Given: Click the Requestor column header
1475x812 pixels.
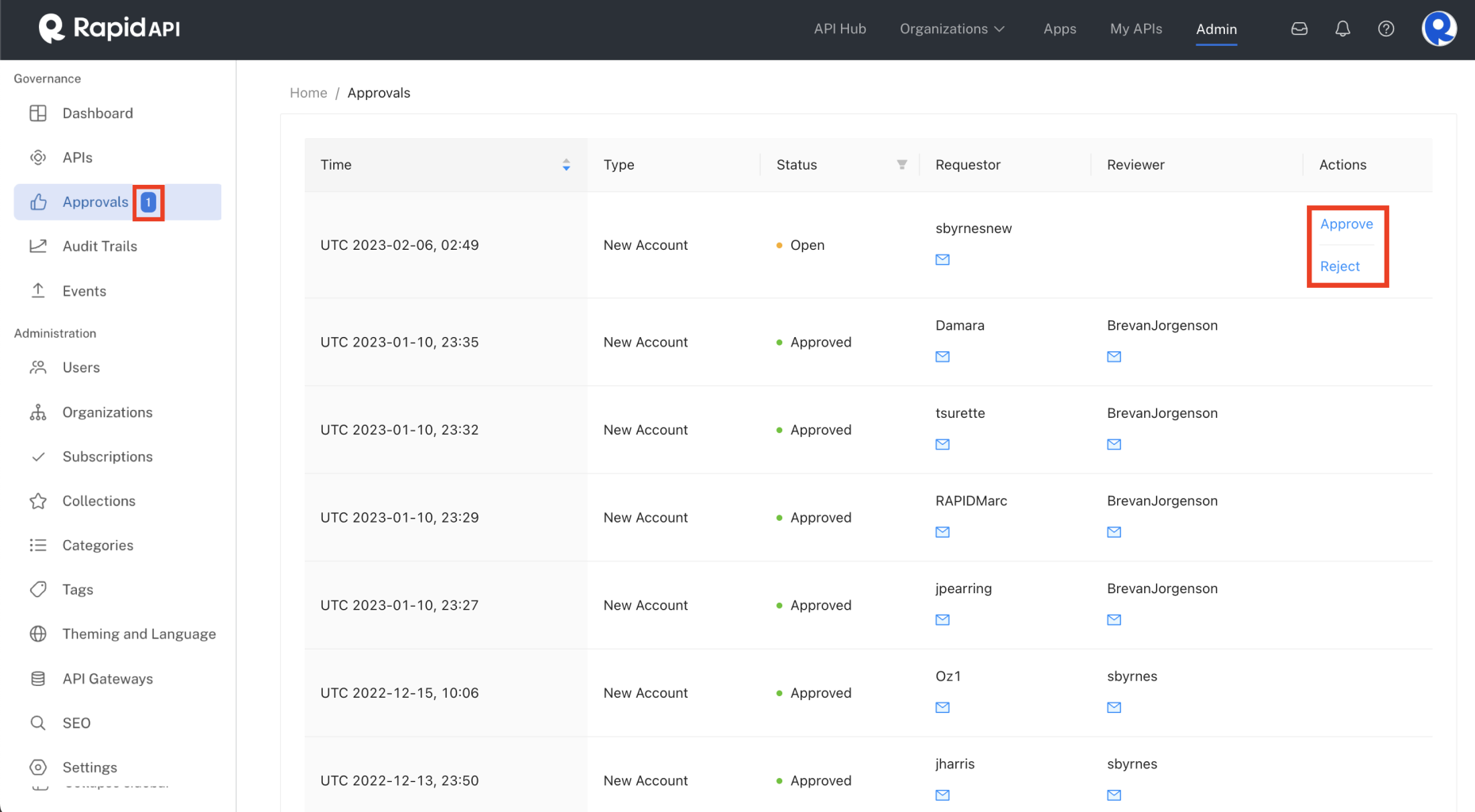Looking at the screenshot, I should [x=967, y=165].
